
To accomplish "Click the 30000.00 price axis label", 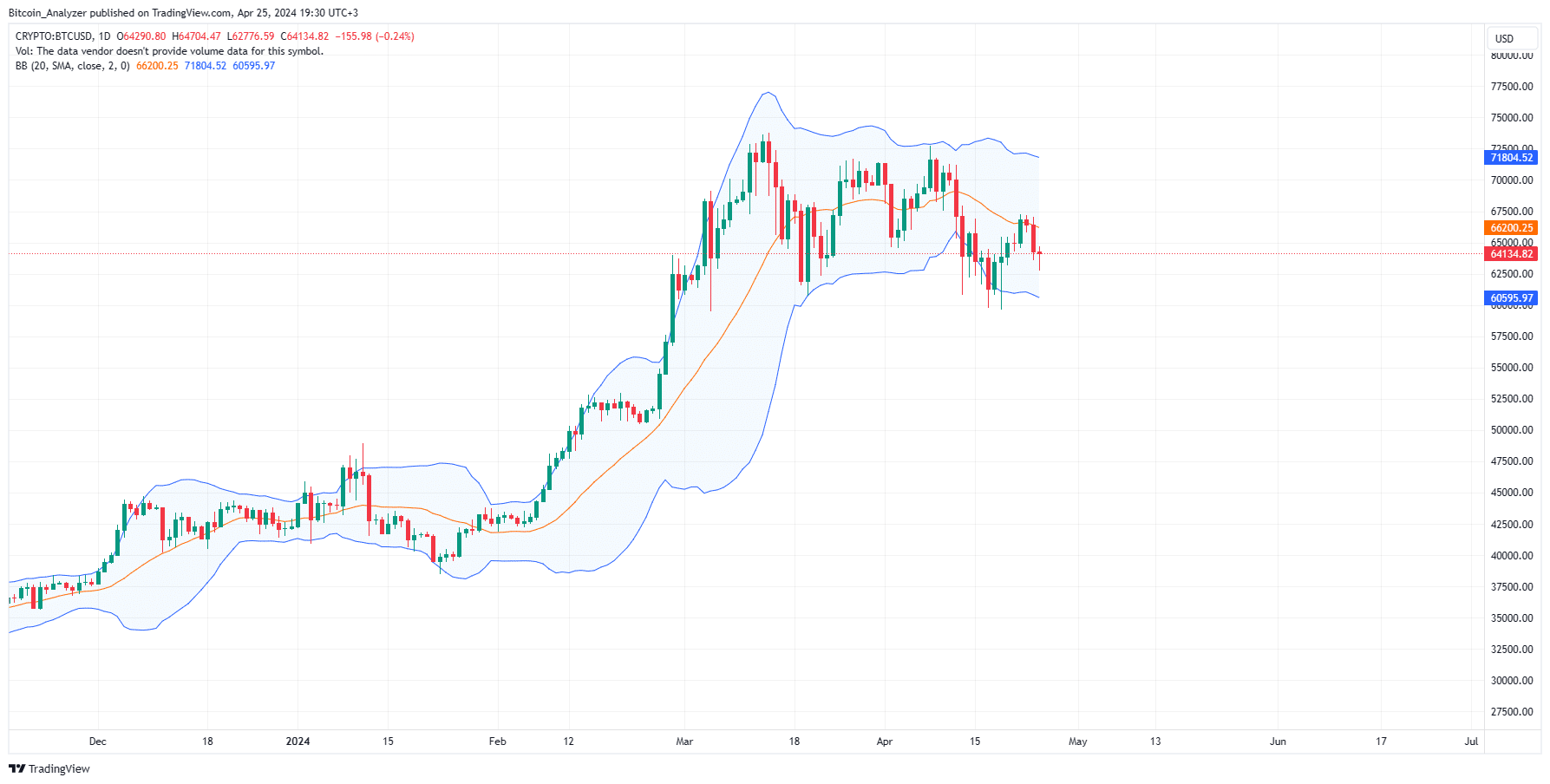I will 1512,681.
